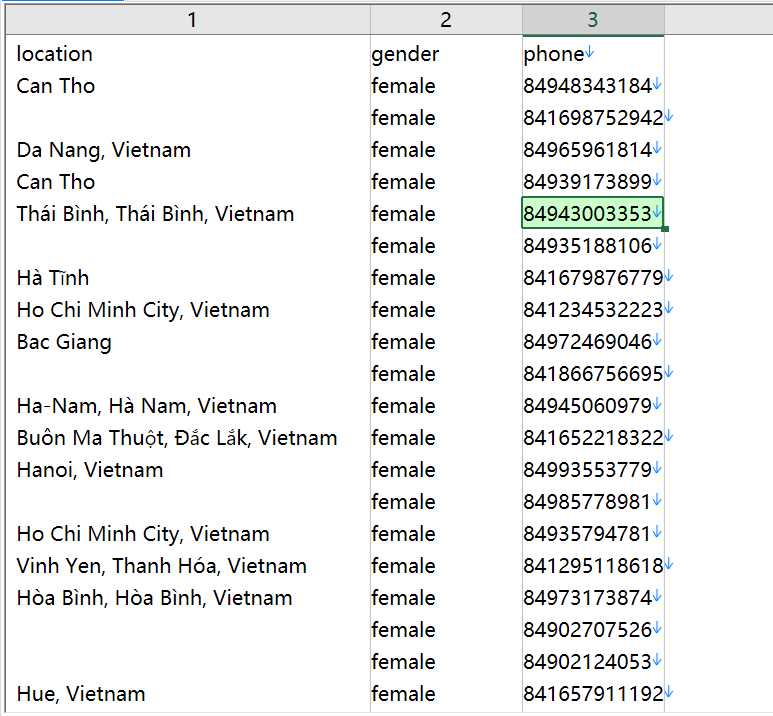
Task: Click gender cell beside 'Bac Giang'
Action: 446,342
